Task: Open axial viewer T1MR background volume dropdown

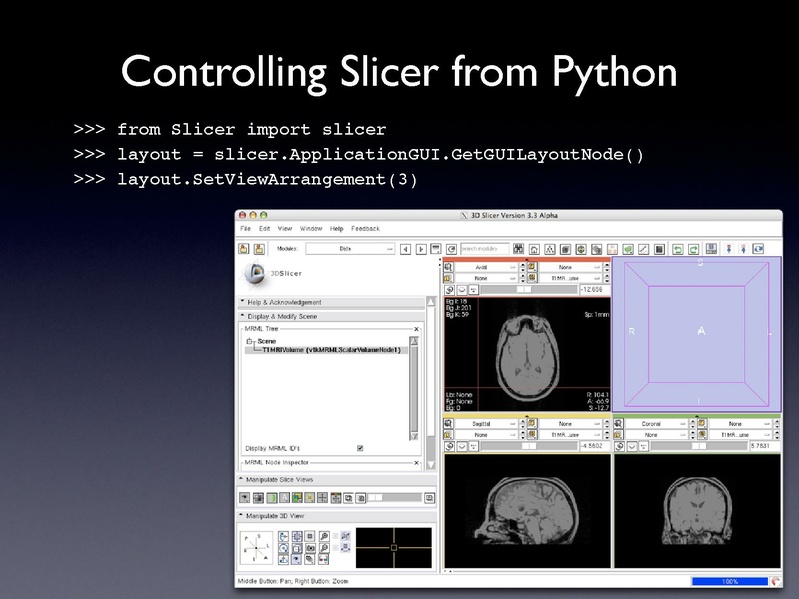Action: coord(570,278)
